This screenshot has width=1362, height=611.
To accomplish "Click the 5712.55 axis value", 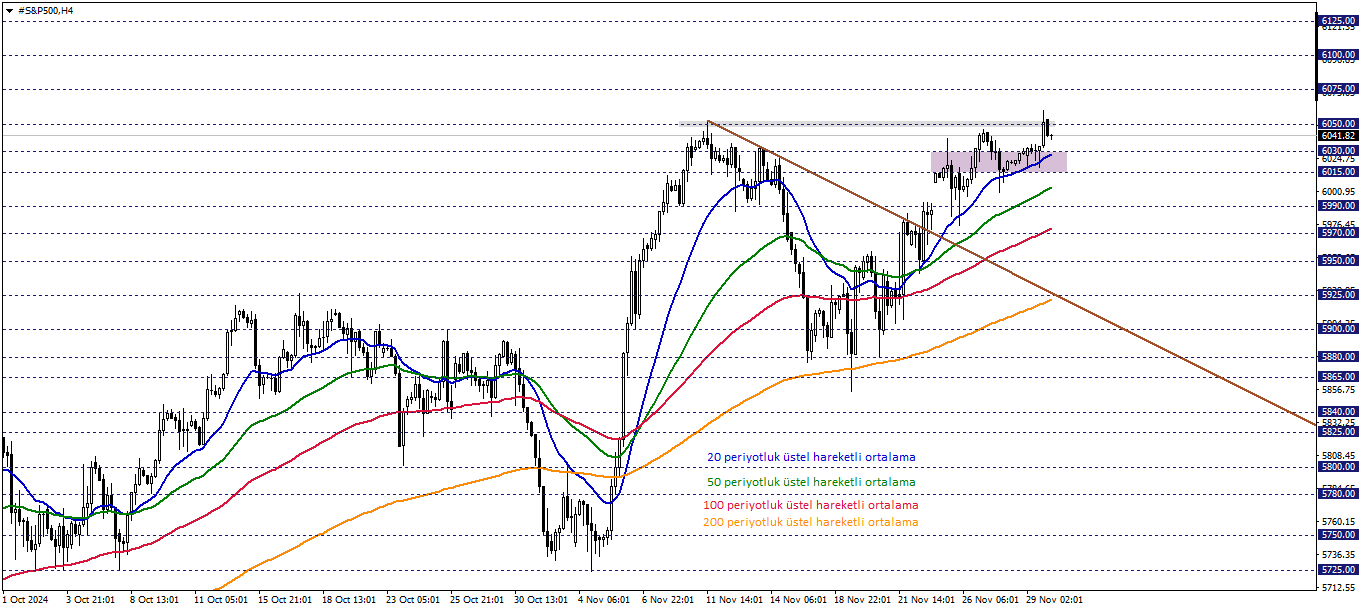I will 1337,588.
